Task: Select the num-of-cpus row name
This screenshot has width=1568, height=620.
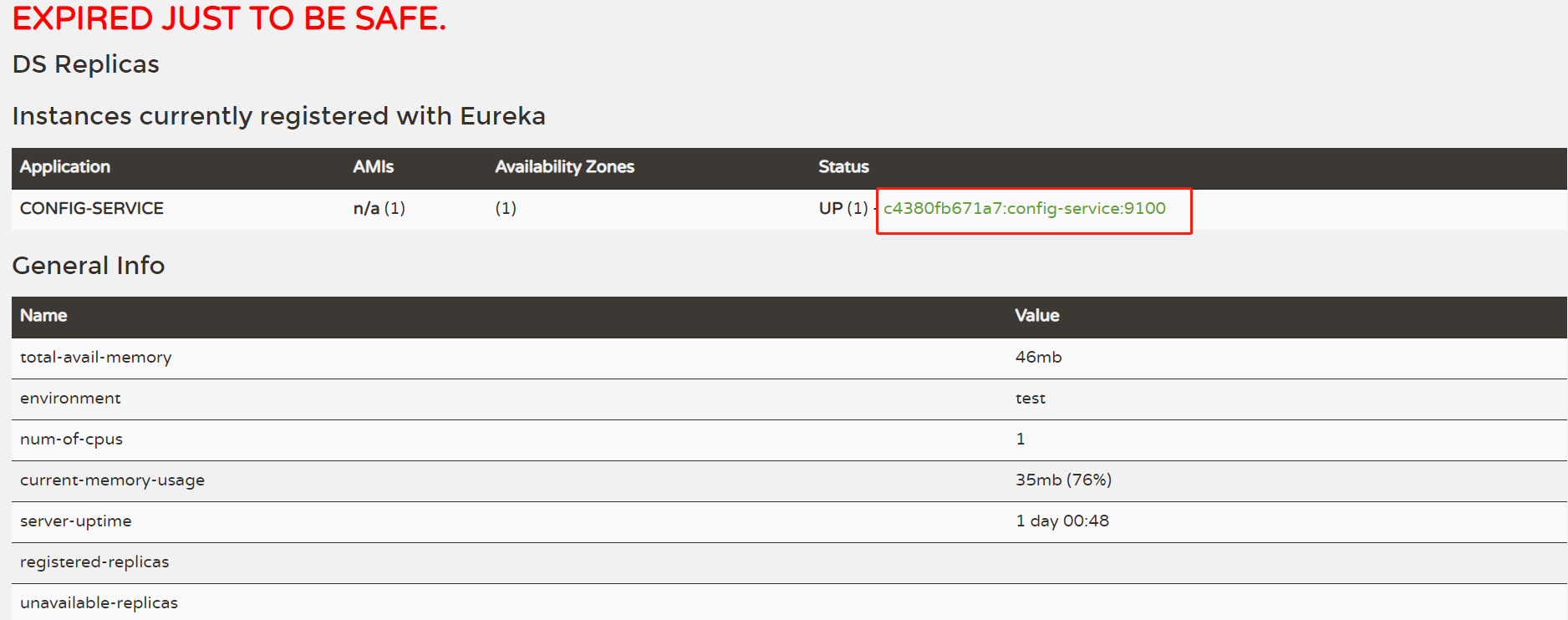Action: click(x=71, y=440)
